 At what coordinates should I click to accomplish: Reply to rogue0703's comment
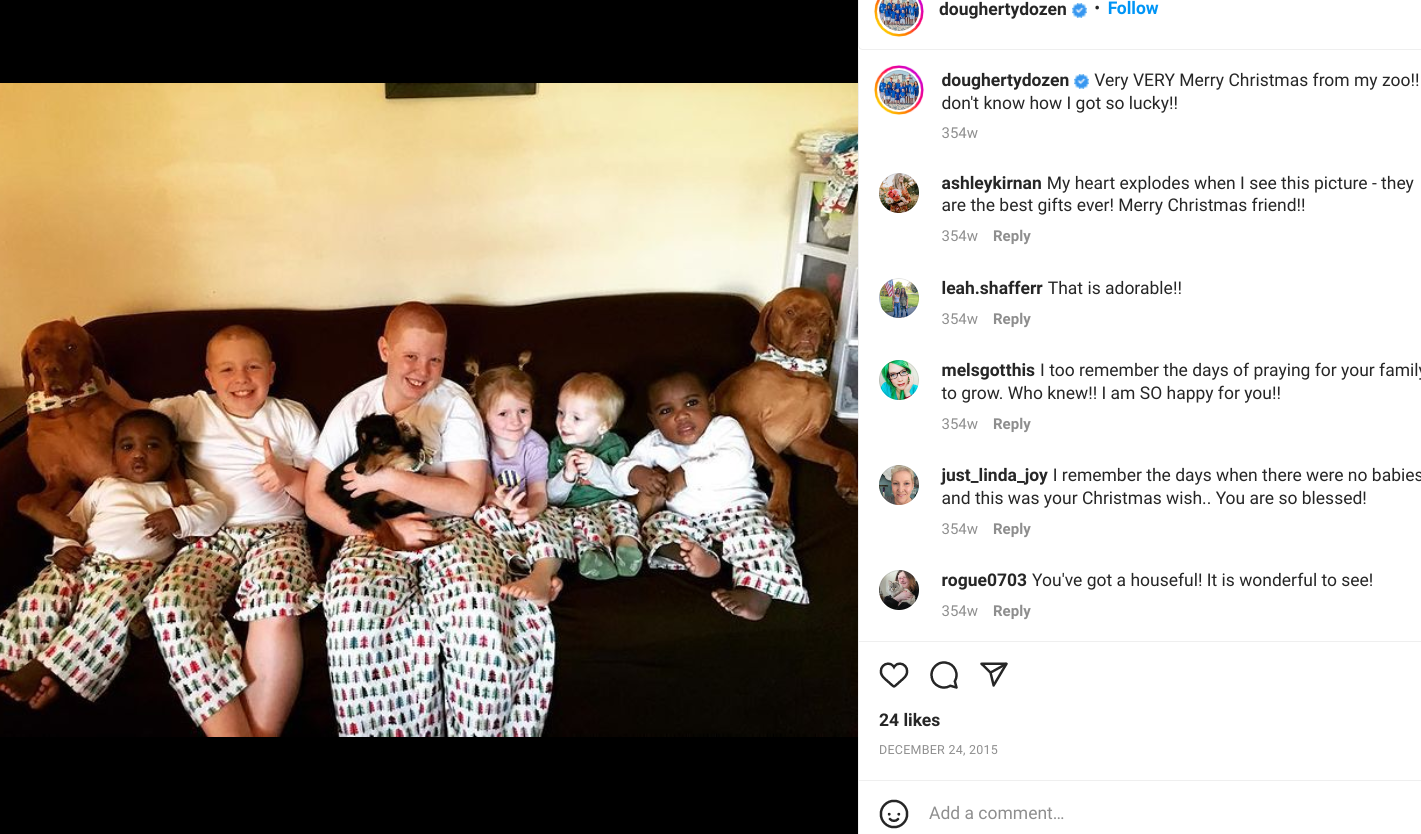(x=1011, y=611)
